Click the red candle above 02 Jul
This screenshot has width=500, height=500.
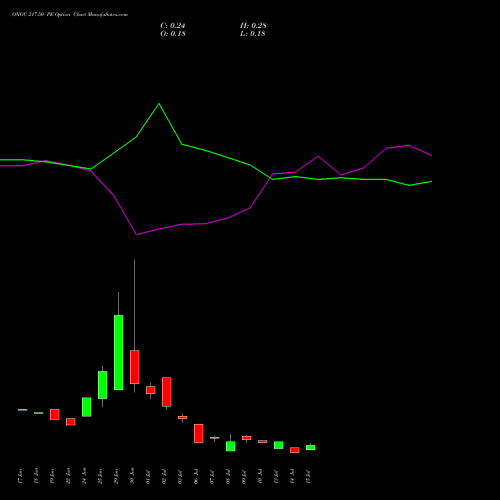(x=167, y=392)
